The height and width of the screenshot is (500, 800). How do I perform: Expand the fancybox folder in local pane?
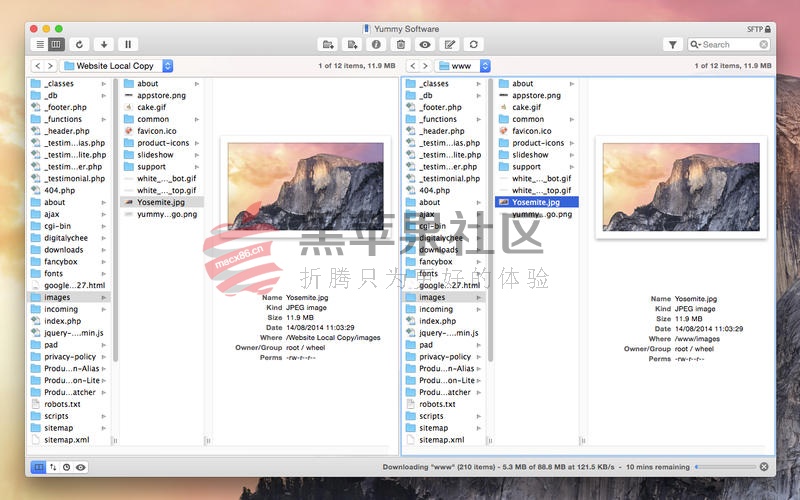(x=104, y=262)
